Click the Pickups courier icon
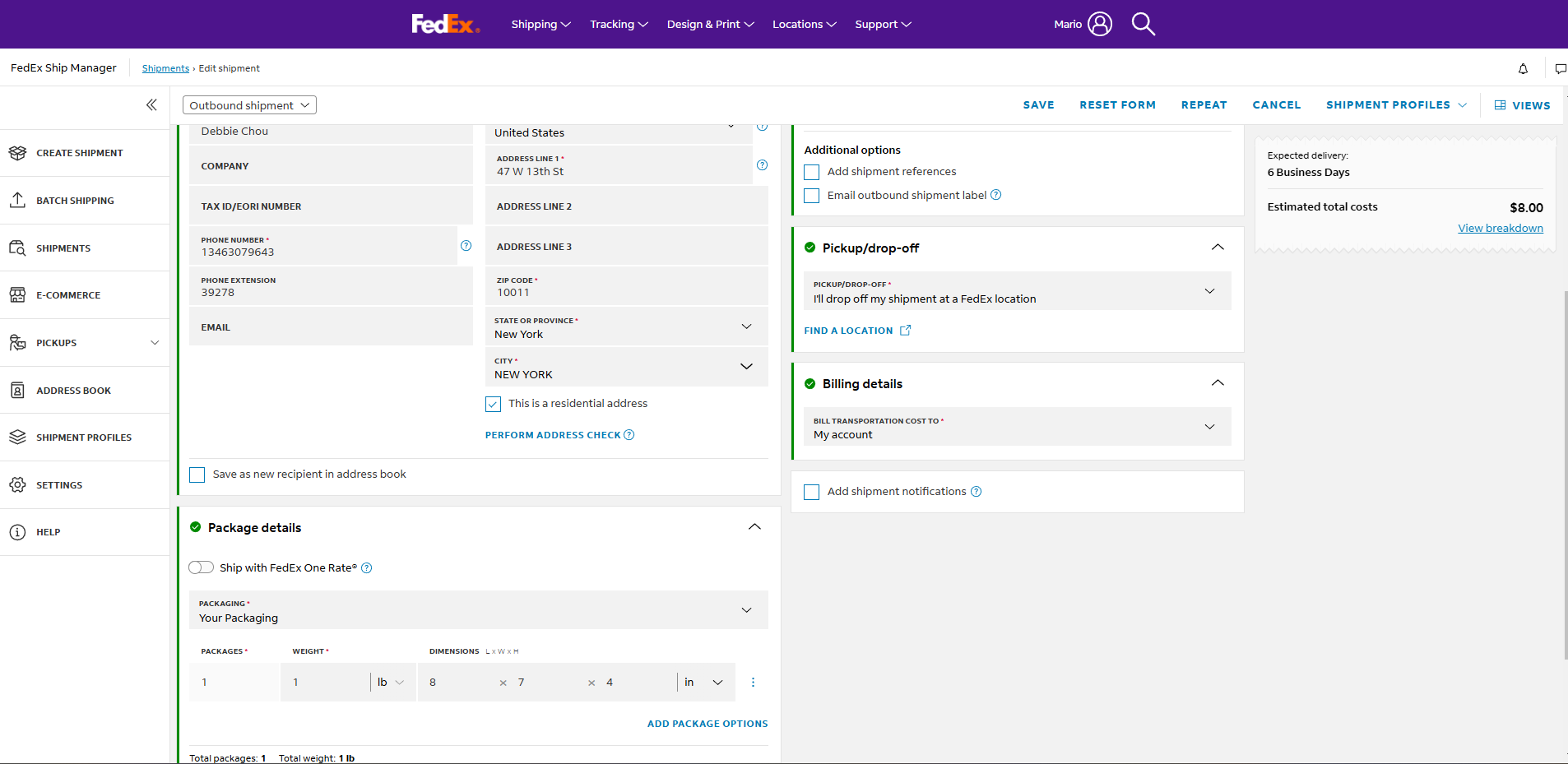 point(17,342)
